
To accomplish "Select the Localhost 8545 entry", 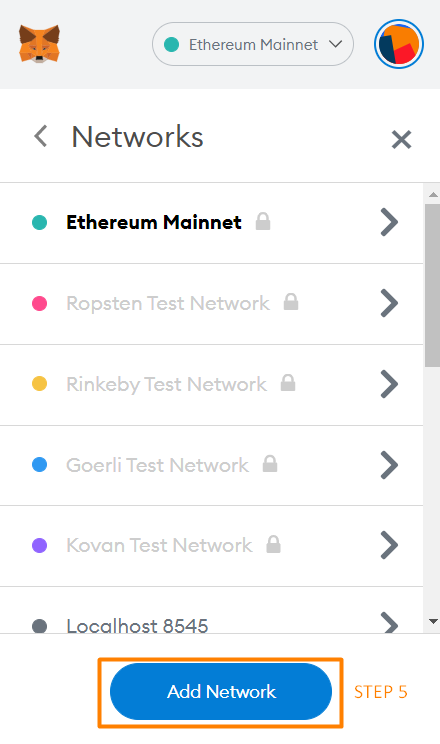I will tap(211, 610).
